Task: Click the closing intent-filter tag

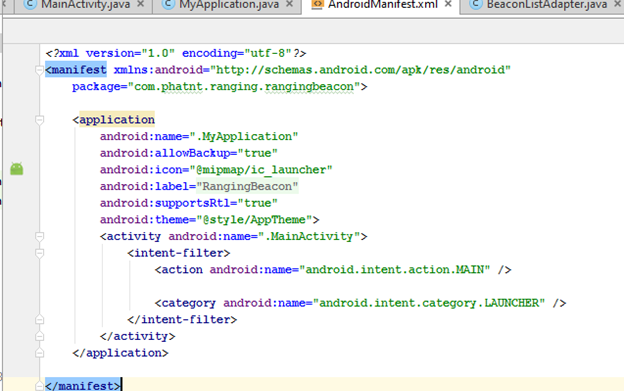Action: (x=182, y=320)
